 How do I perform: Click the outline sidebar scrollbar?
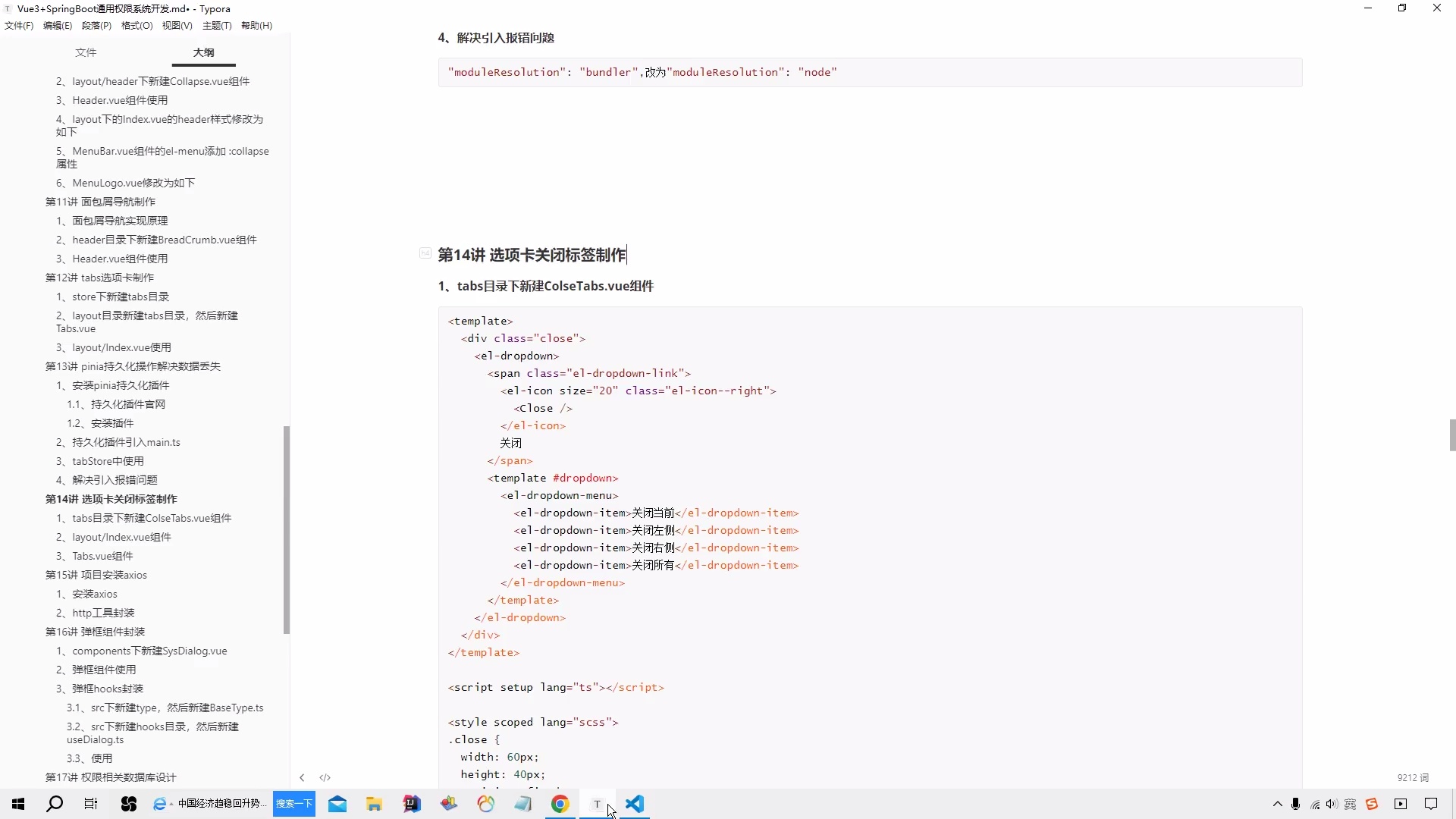click(287, 529)
